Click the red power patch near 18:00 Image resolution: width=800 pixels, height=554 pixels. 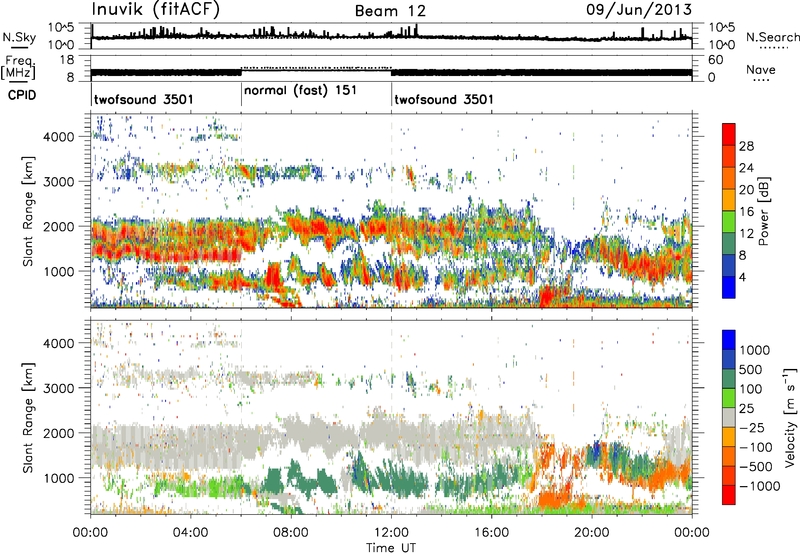click(x=549, y=296)
